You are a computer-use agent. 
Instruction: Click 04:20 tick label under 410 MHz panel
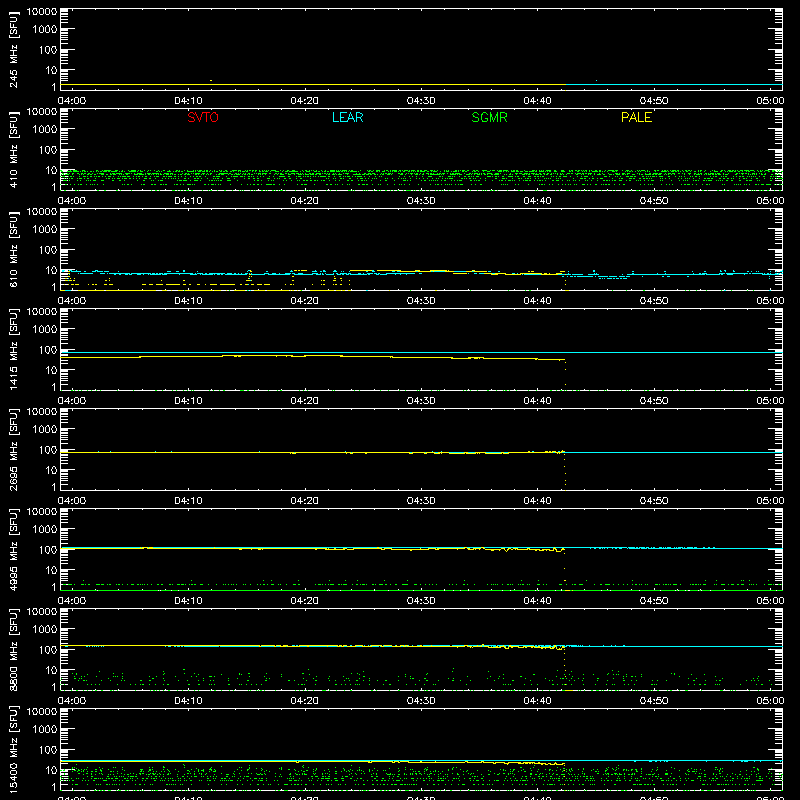pyautogui.click(x=305, y=201)
